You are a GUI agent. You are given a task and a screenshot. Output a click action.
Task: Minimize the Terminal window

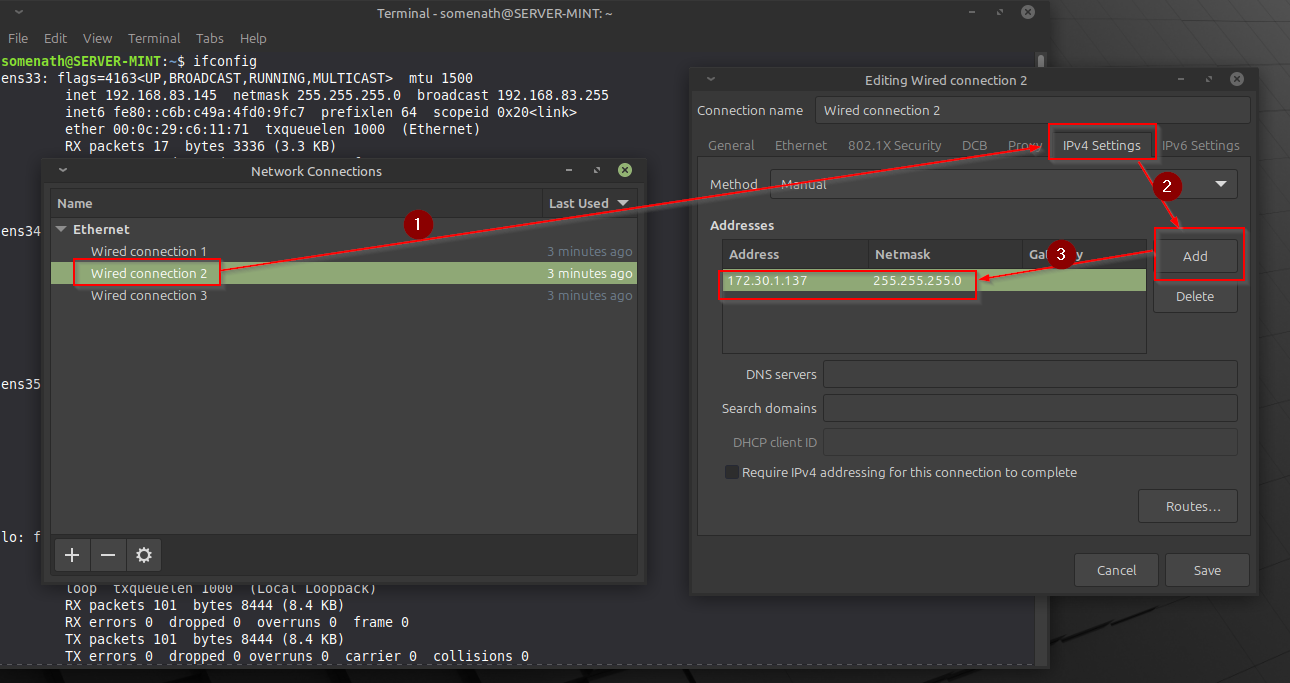974,12
